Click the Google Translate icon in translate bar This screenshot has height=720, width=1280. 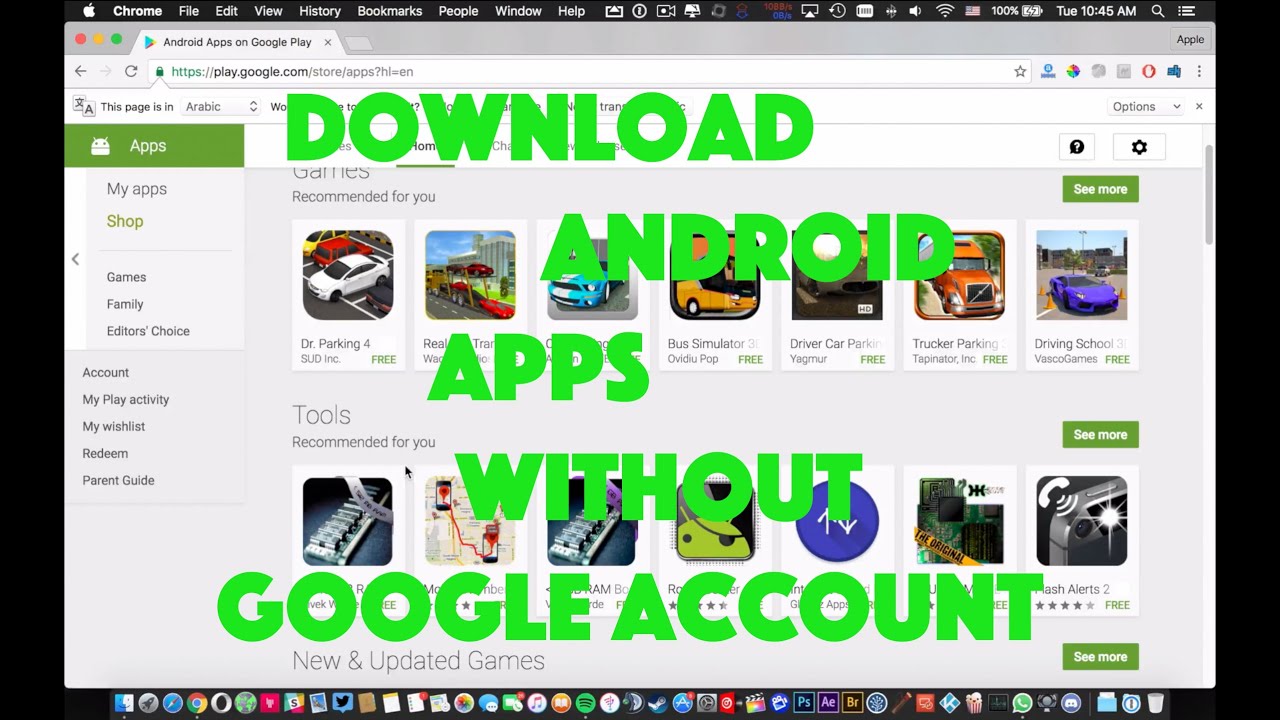point(84,106)
